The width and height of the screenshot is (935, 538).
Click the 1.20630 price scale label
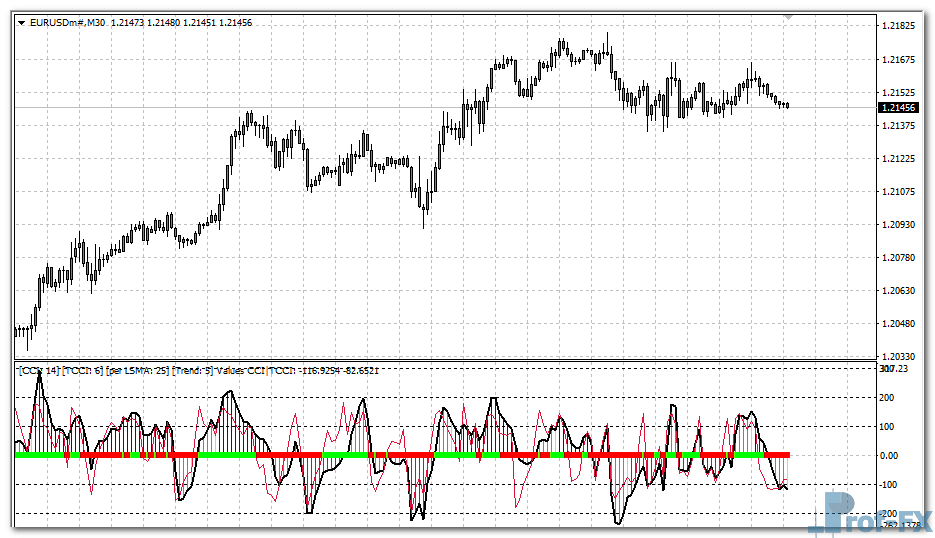coord(899,290)
